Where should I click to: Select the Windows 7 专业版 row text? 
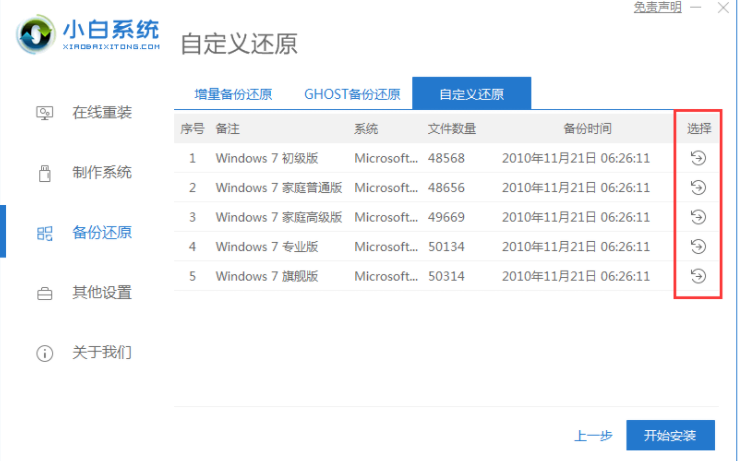[267, 247]
